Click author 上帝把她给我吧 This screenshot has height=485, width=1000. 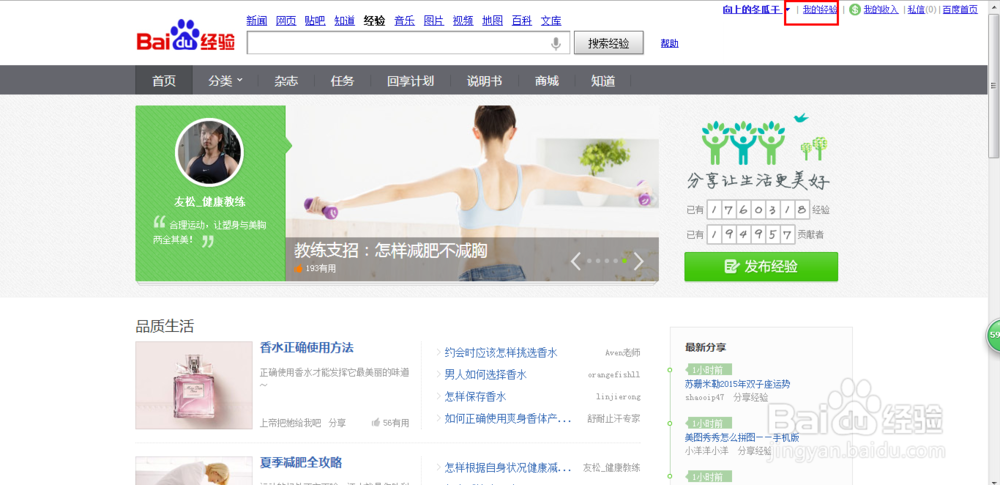(290, 422)
